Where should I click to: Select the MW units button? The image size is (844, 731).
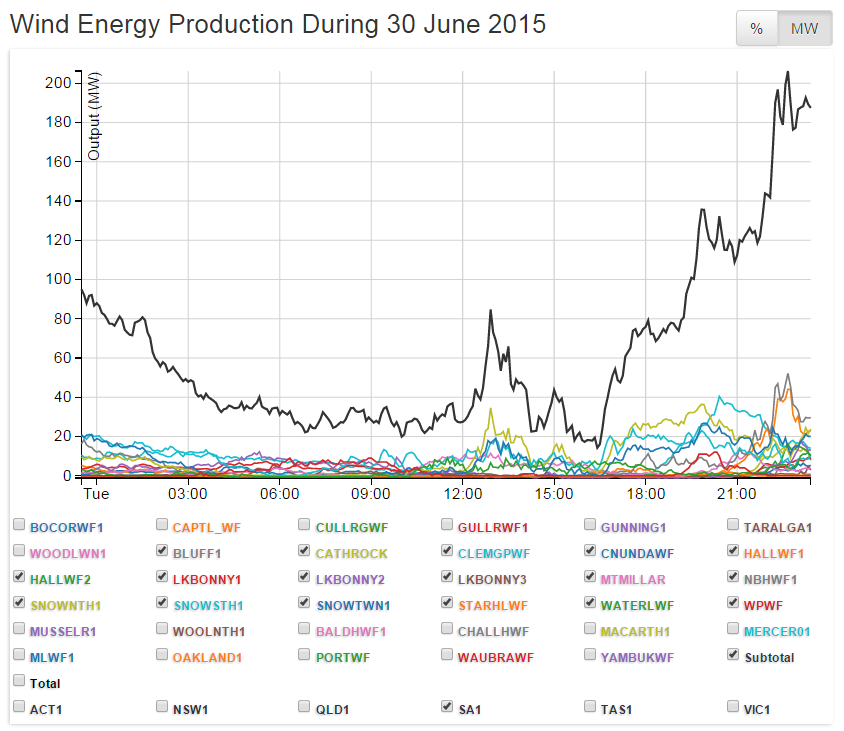point(804,29)
